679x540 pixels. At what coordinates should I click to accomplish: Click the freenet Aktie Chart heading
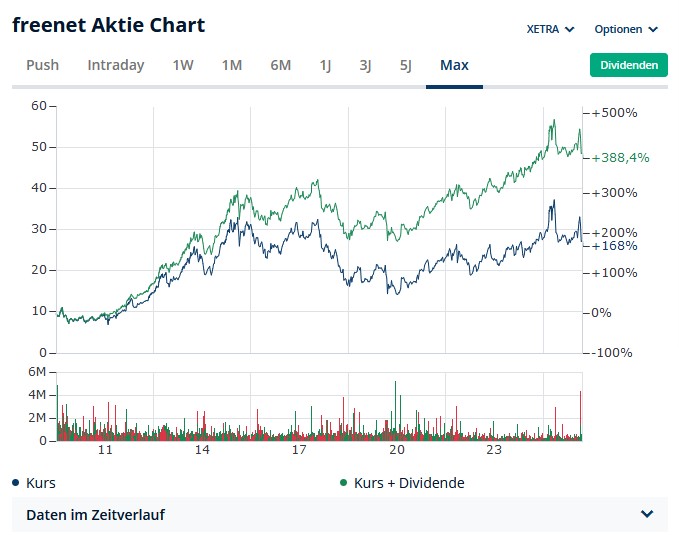109,25
